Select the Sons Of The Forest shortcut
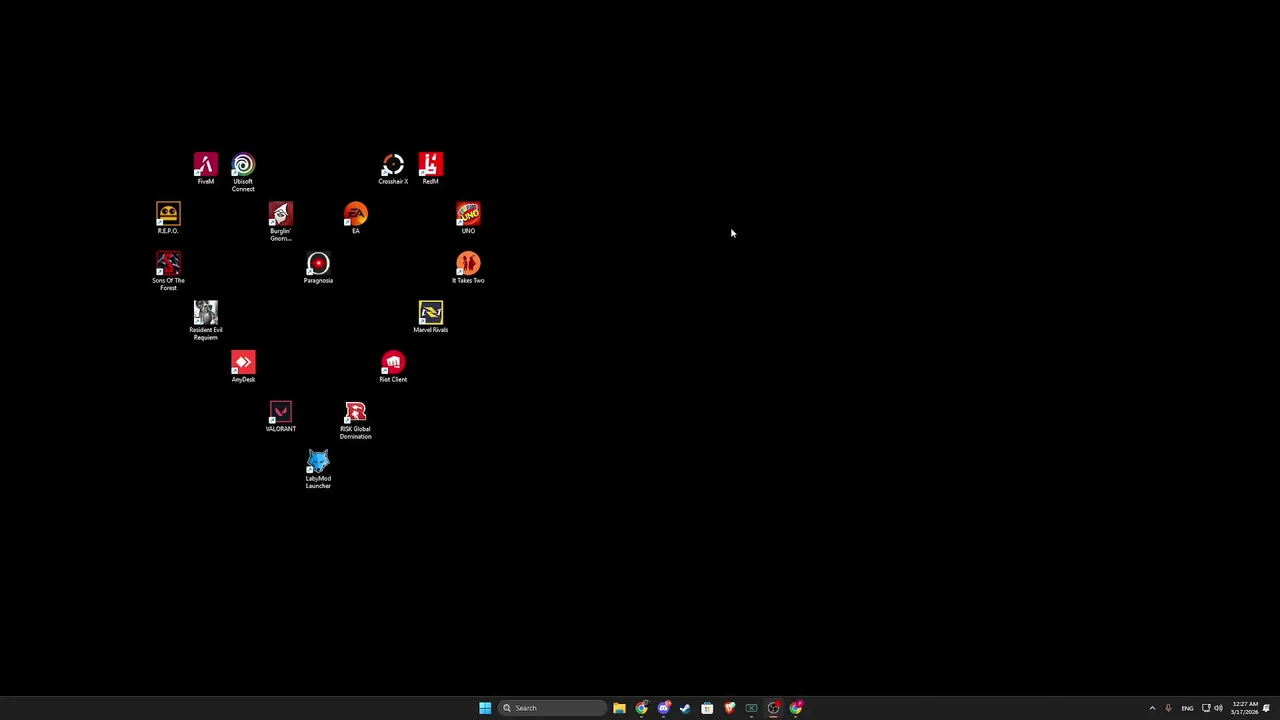This screenshot has width=1280, height=720. tap(168, 271)
